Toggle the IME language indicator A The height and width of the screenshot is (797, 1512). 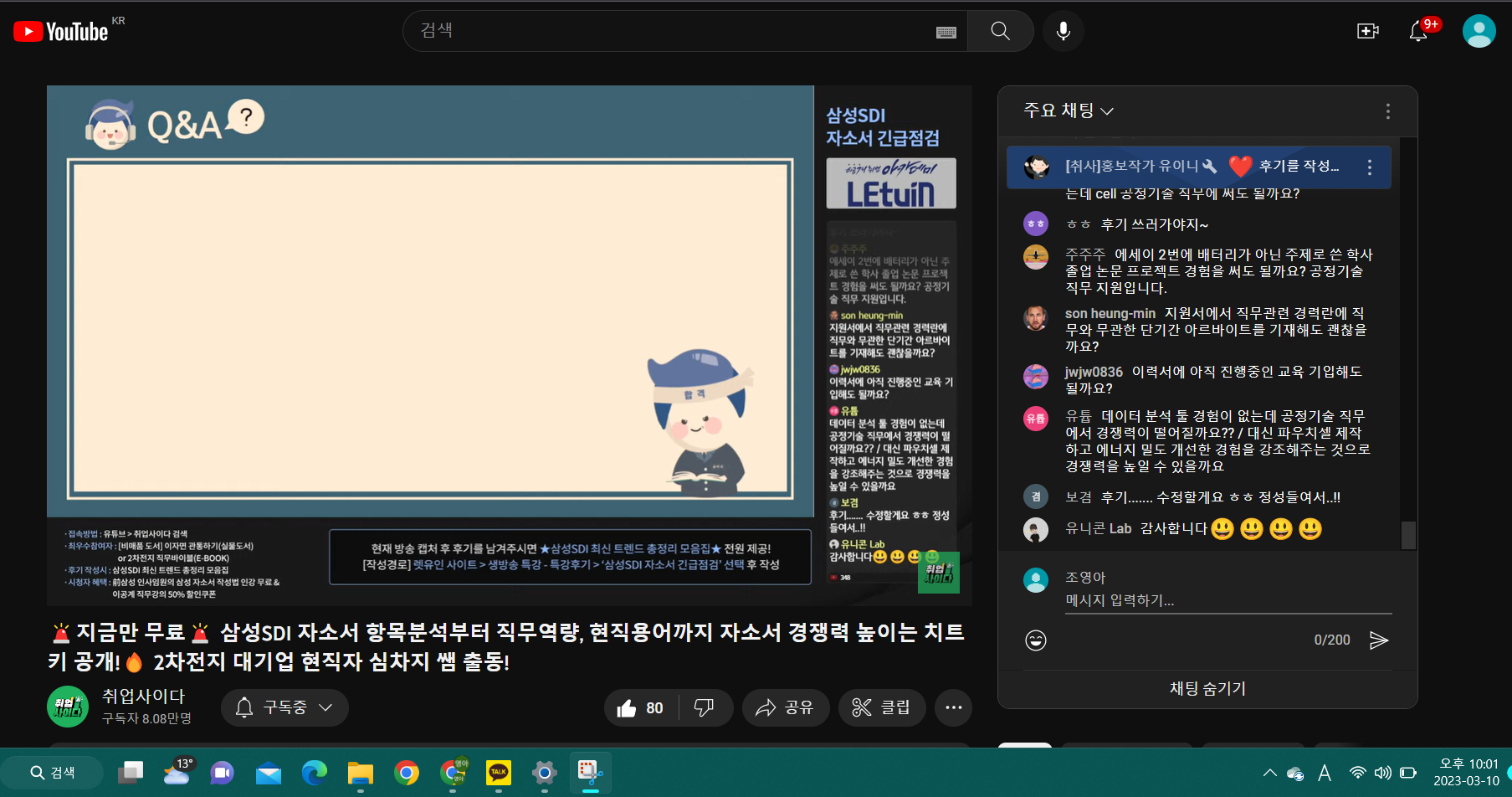point(1325,773)
